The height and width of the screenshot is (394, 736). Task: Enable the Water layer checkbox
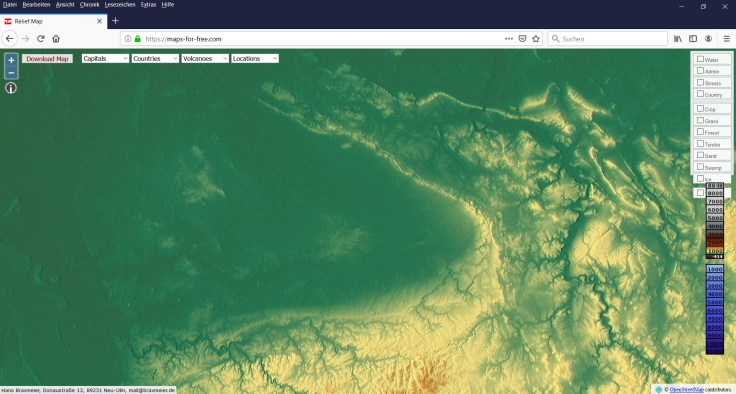coord(700,59)
